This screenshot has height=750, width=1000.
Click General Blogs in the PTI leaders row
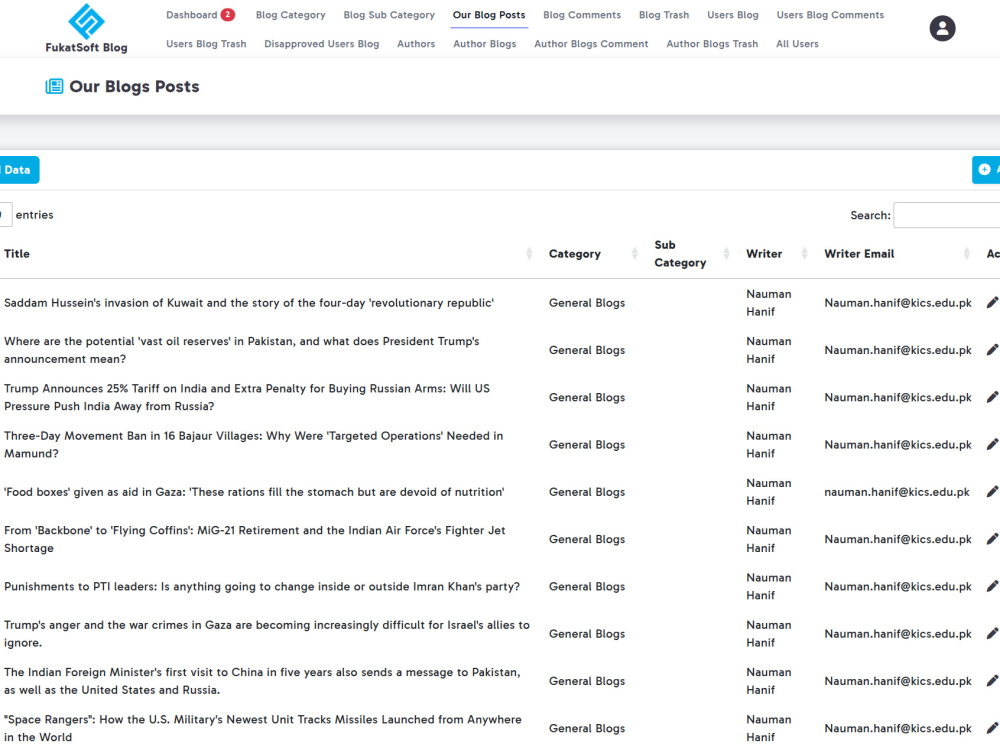[x=587, y=586]
